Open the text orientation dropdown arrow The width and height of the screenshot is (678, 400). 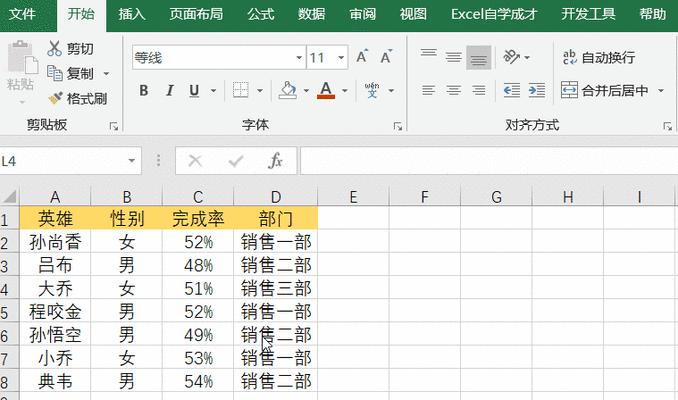tap(527, 57)
